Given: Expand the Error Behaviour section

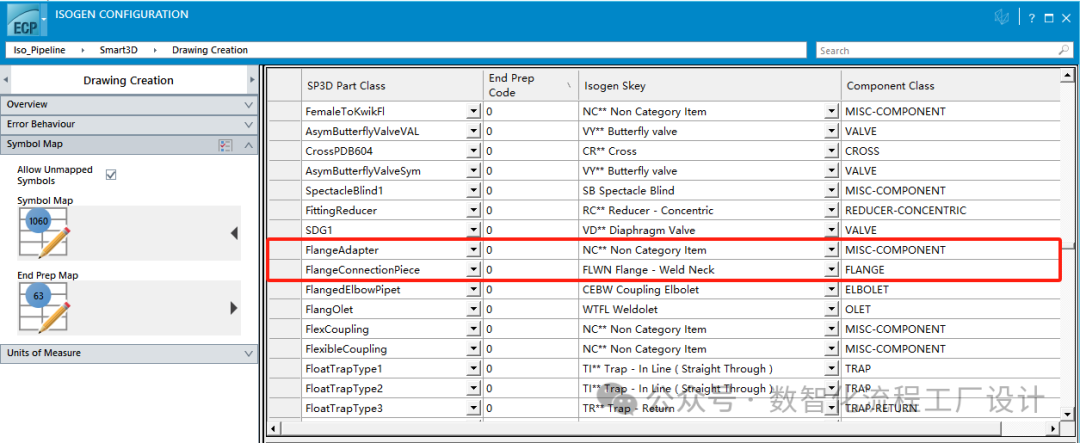Looking at the screenshot, I should coord(129,124).
